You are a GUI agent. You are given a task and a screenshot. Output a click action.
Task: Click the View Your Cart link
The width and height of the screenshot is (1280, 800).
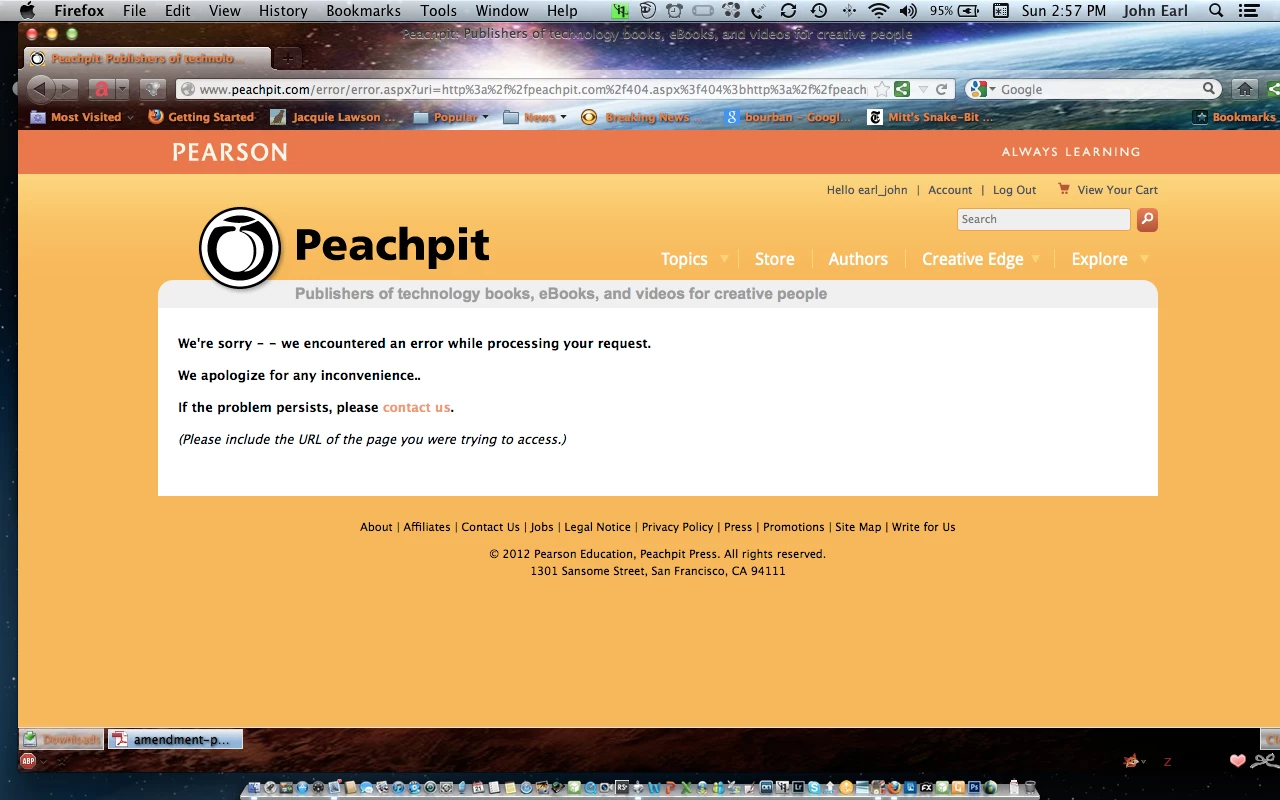(x=1117, y=190)
